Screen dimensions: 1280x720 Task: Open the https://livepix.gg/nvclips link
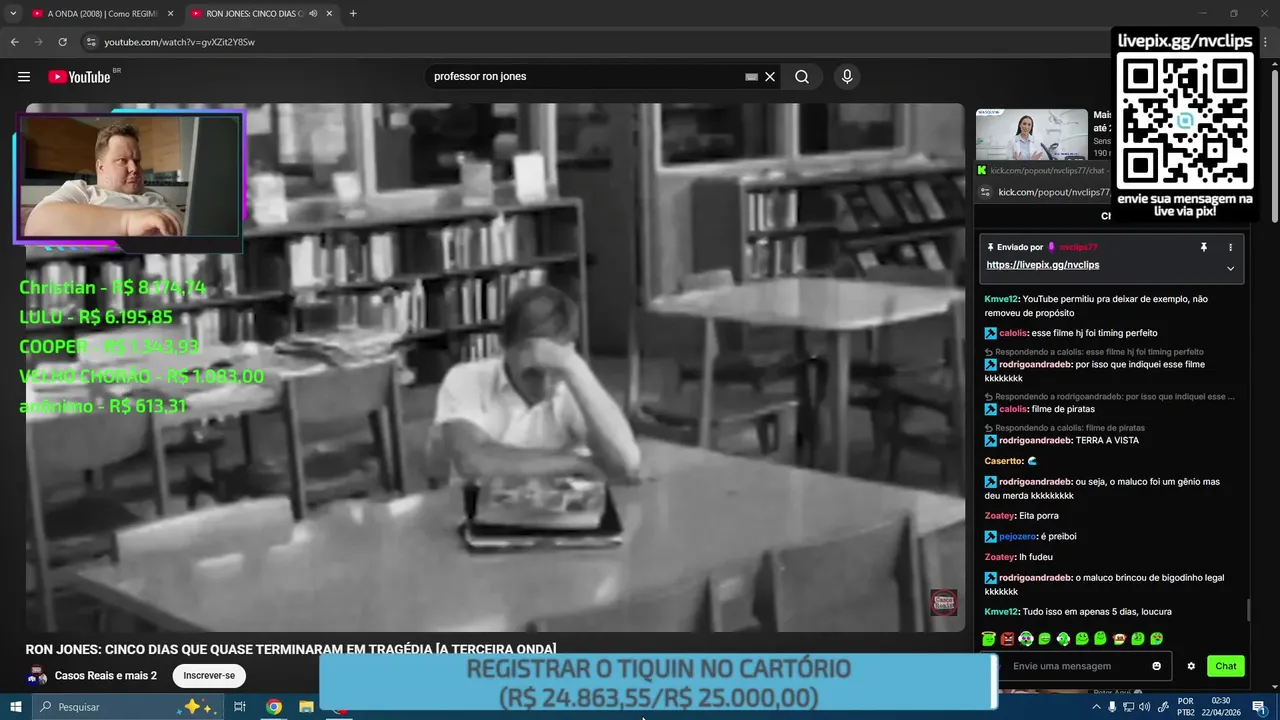(1043, 265)
